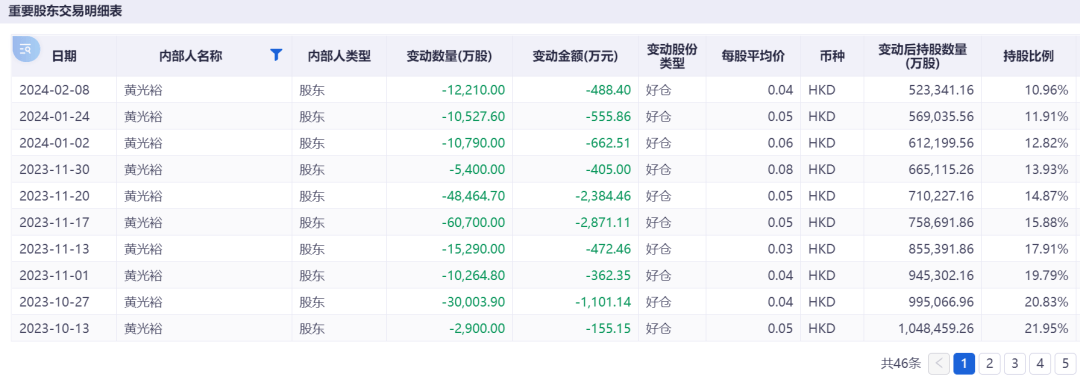
Task: Select the date 2023-11-30 cell
Action: coord(54,169)
